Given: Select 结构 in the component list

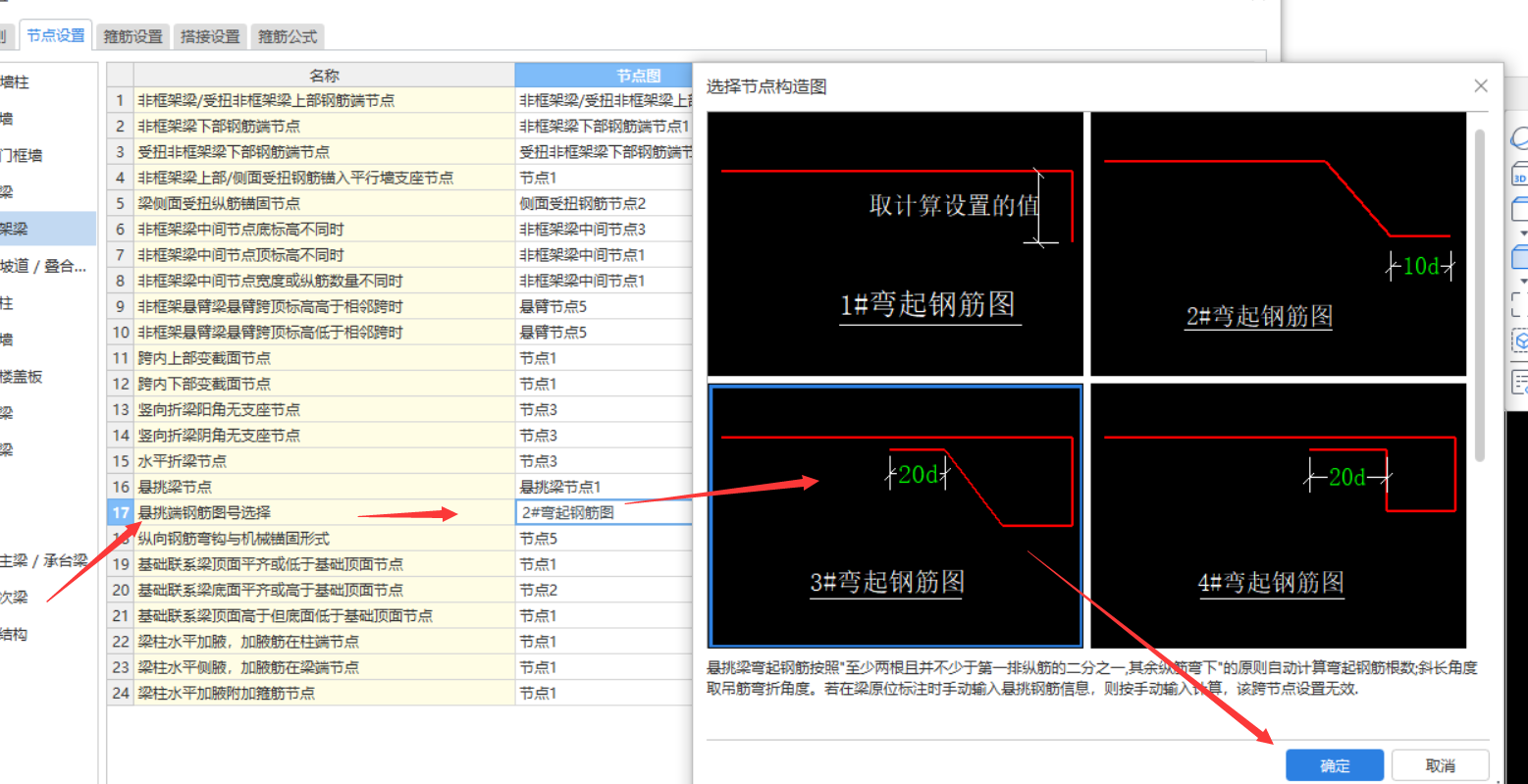Looking at the screenshot, I should click(15, 634).
